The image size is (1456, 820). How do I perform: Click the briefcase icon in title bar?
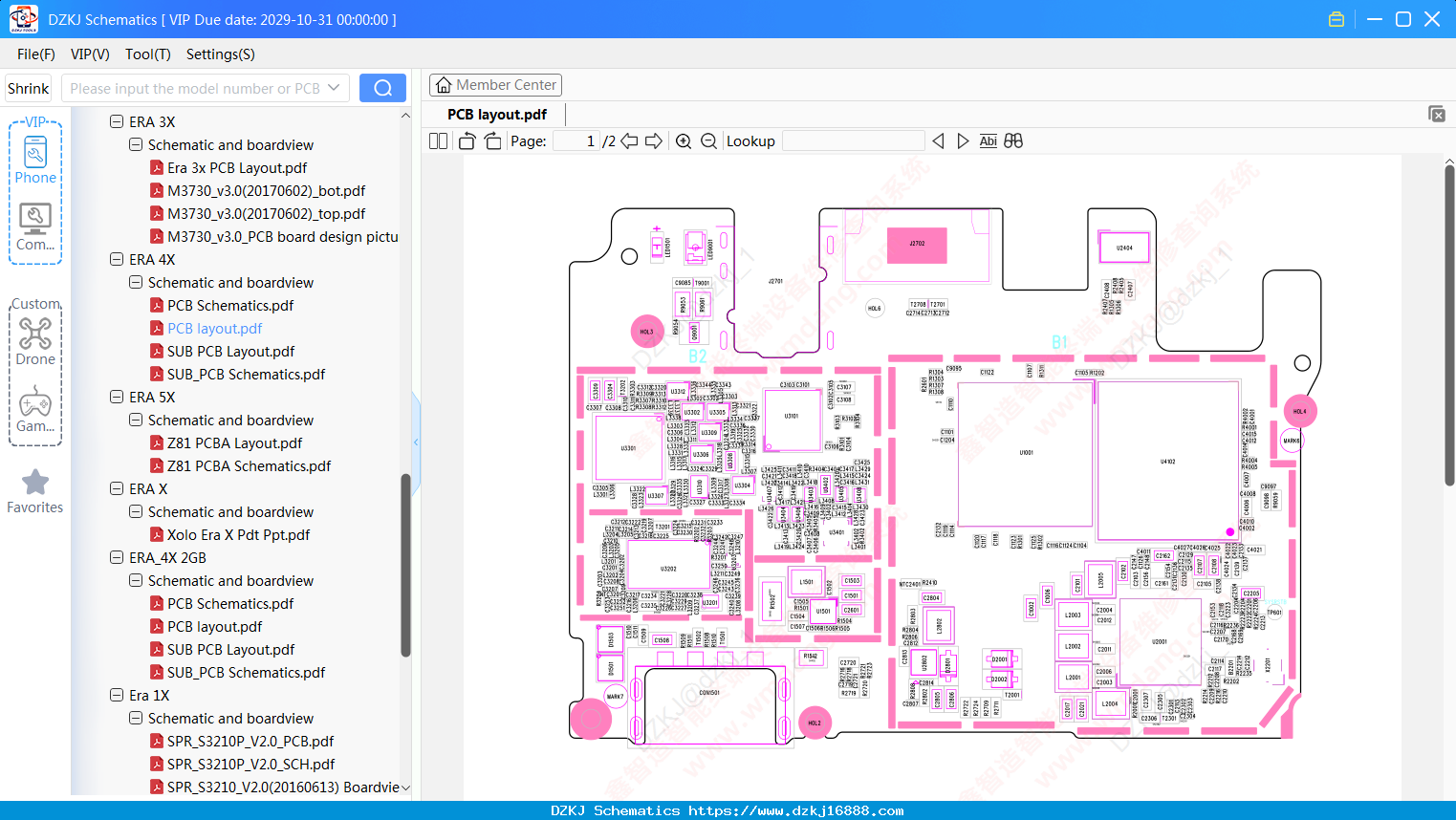[x=1336, y=19]
